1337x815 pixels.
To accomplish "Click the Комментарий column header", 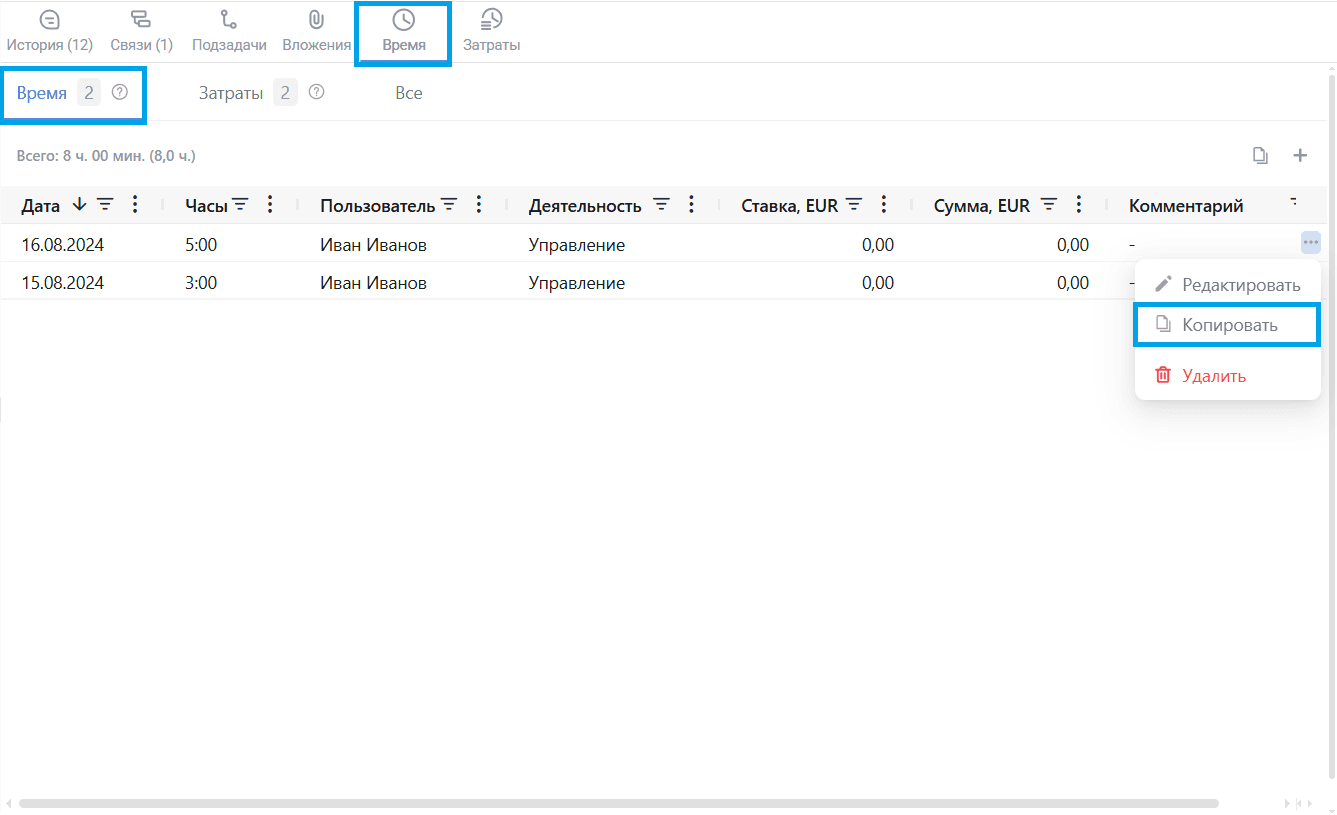I will click(1186, 206).
